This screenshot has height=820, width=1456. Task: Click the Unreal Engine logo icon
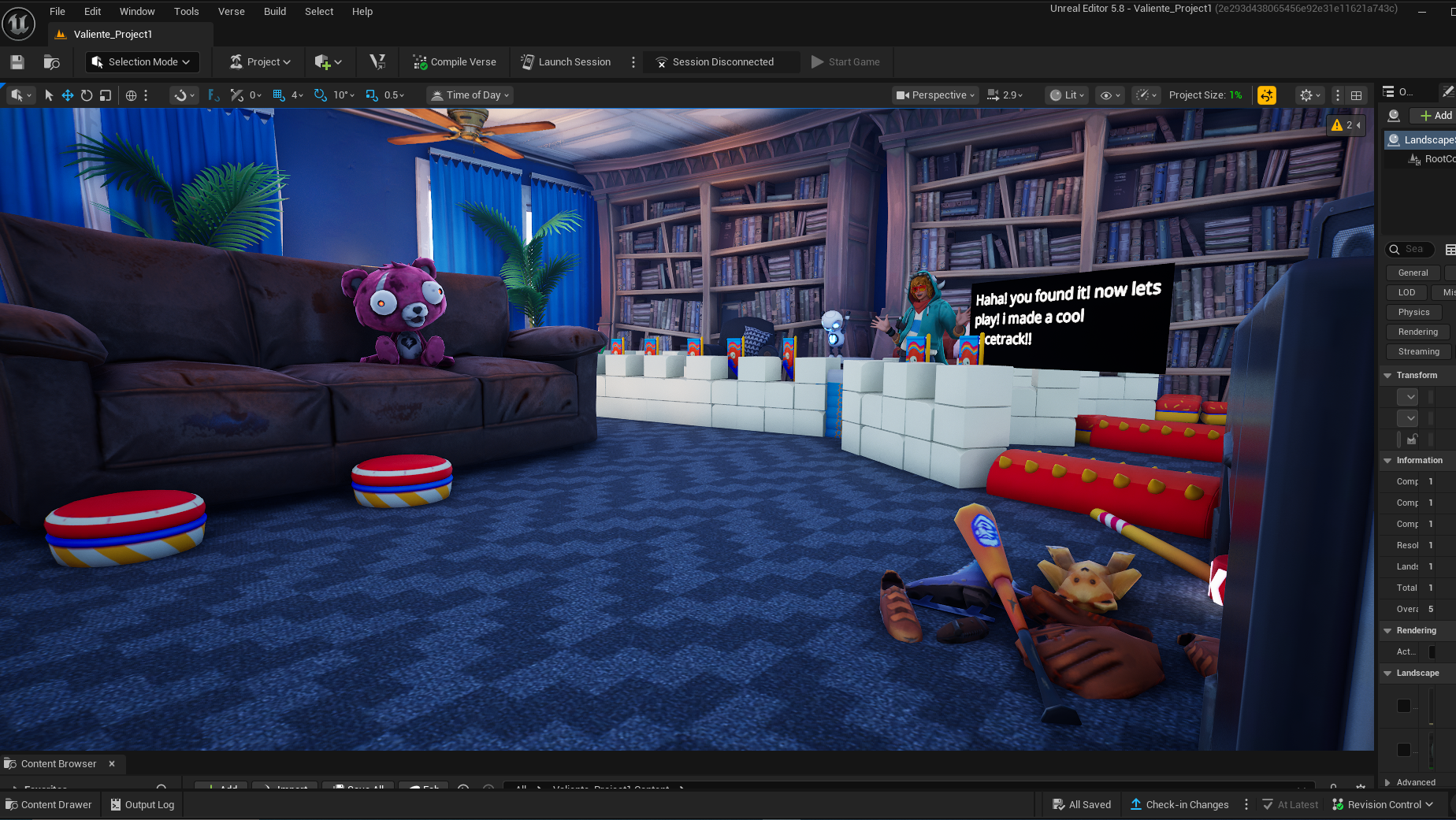19,23
